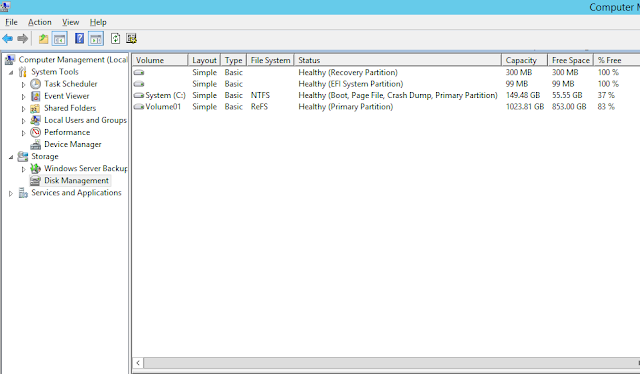This screenshot has width=640, height=374.
Task: Click the Windows Server Backup icon
Action: click(36, 168)
